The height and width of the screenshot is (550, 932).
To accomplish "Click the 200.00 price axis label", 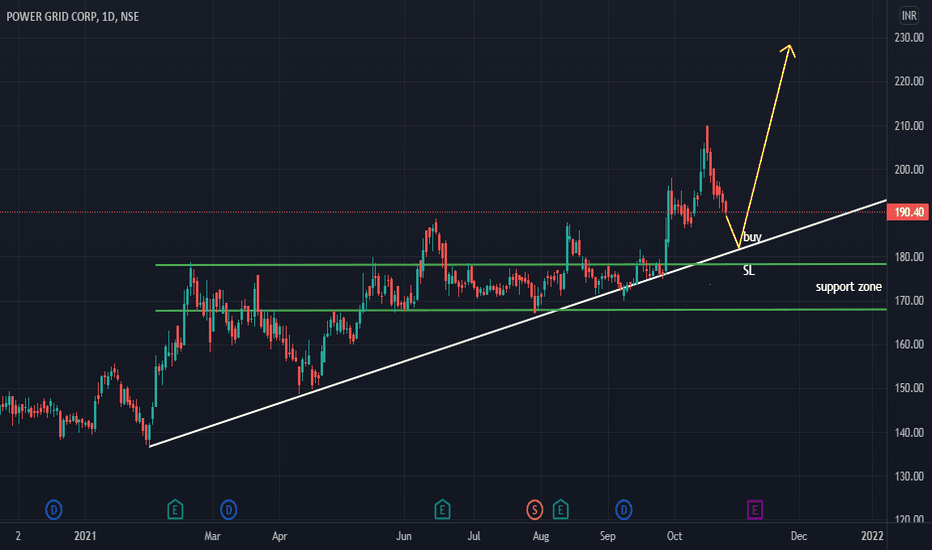I will pos(909,169).
